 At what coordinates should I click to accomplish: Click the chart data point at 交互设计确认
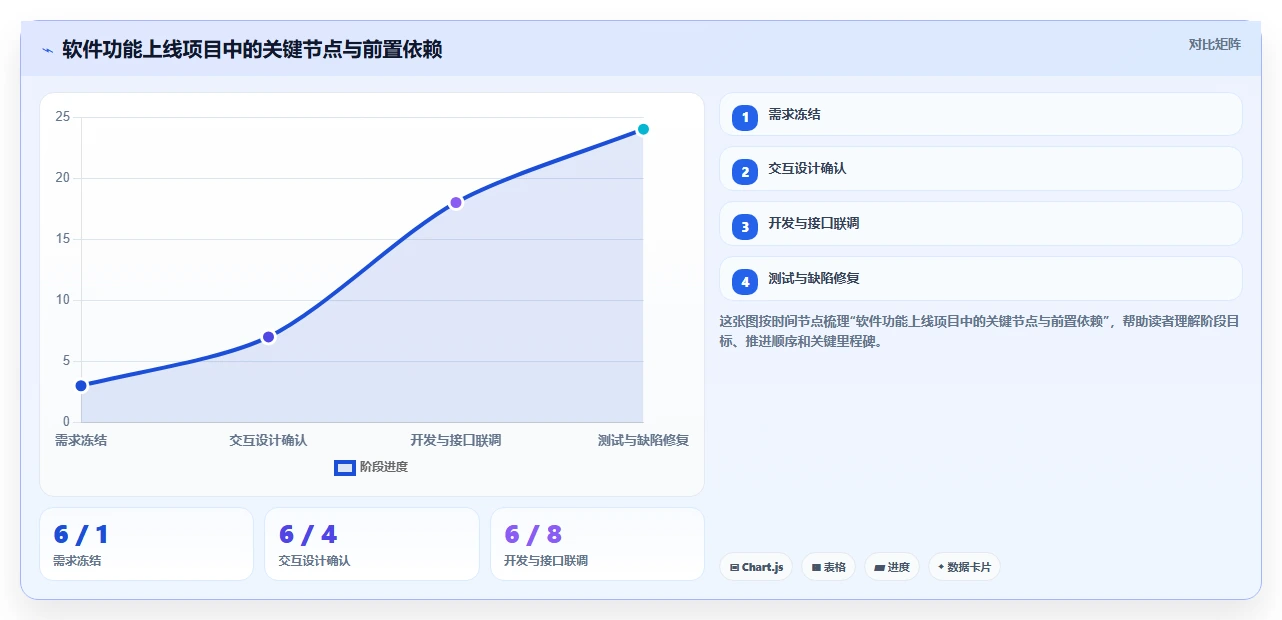coord(268,337)
